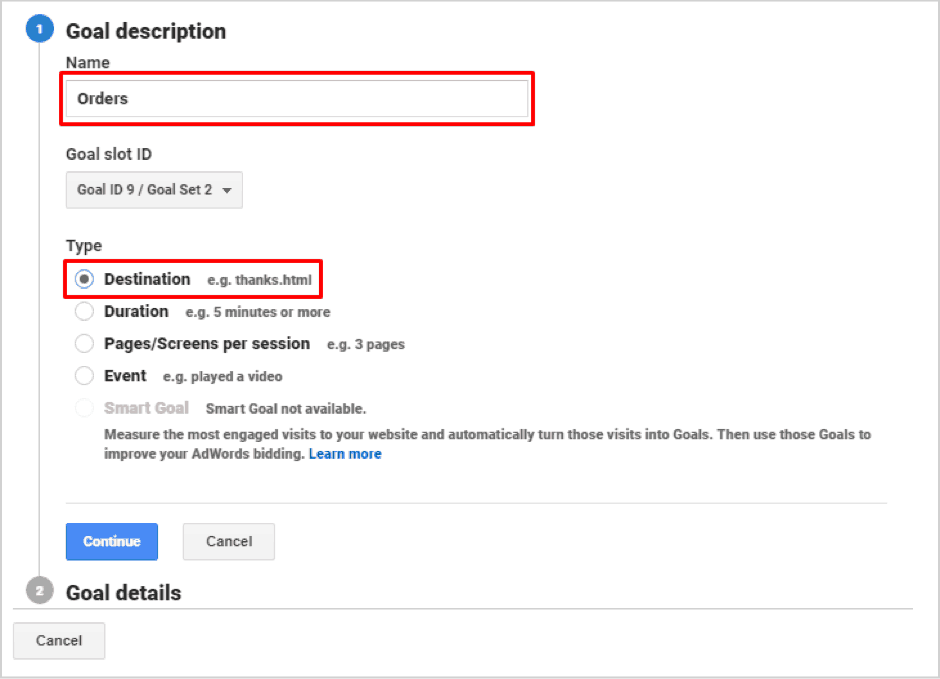Expand the Goal details section heading
Image resolution: width=940 pixels, height=679 pixels.
click(x=123, y=593)
